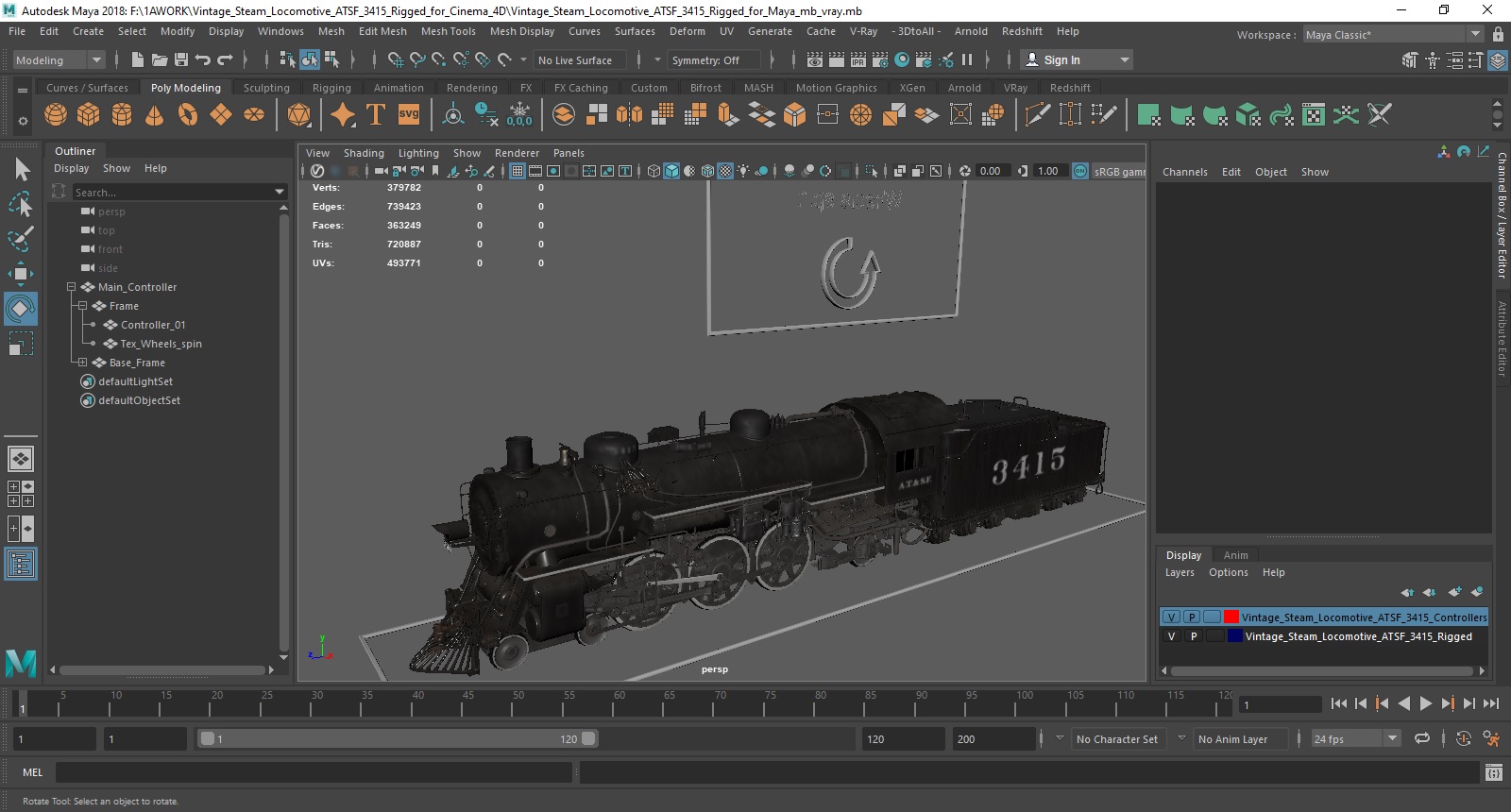Go to end of playback range

click(1491, 703)
